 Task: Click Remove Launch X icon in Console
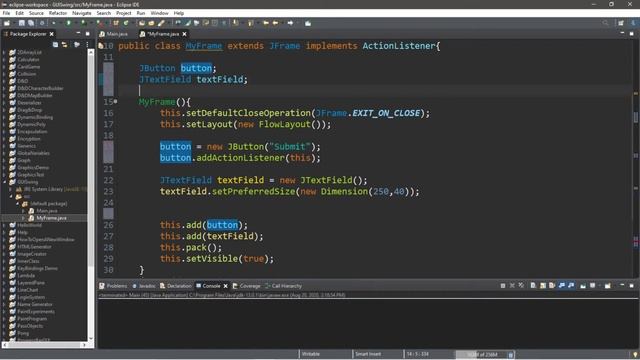point(512,286)
